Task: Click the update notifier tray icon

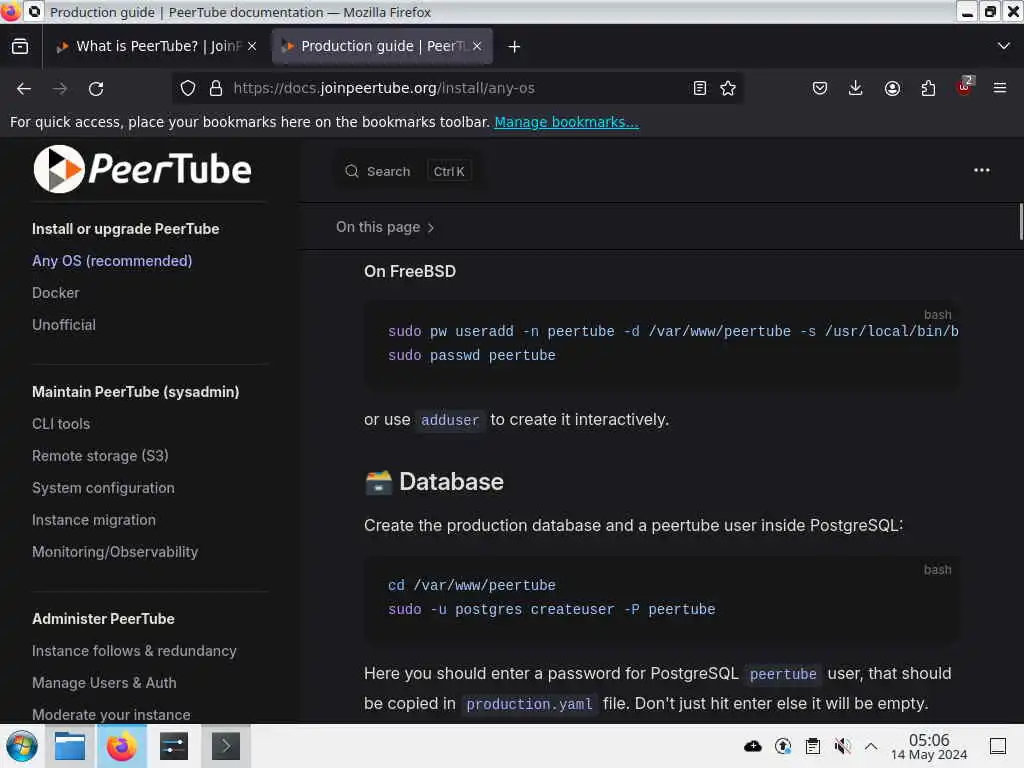Action: pos(782,746)
